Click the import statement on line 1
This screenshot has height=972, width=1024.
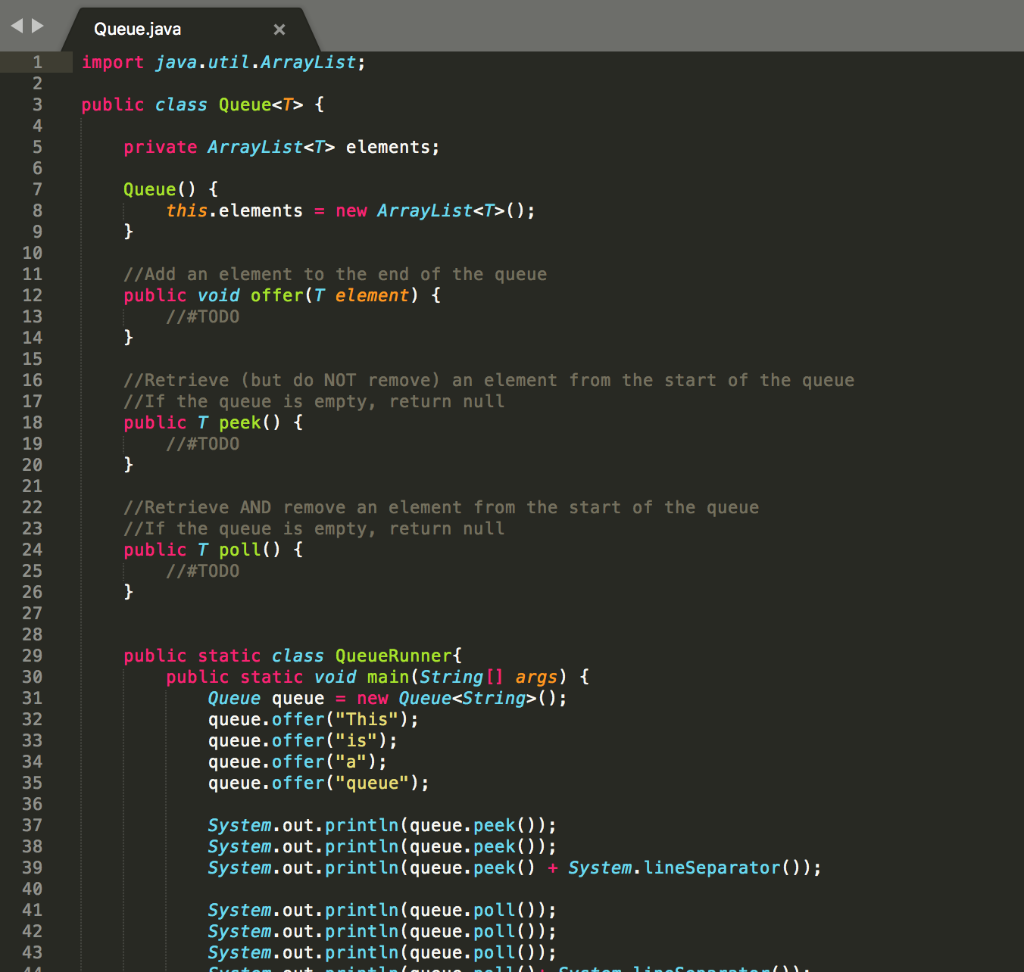220,62
